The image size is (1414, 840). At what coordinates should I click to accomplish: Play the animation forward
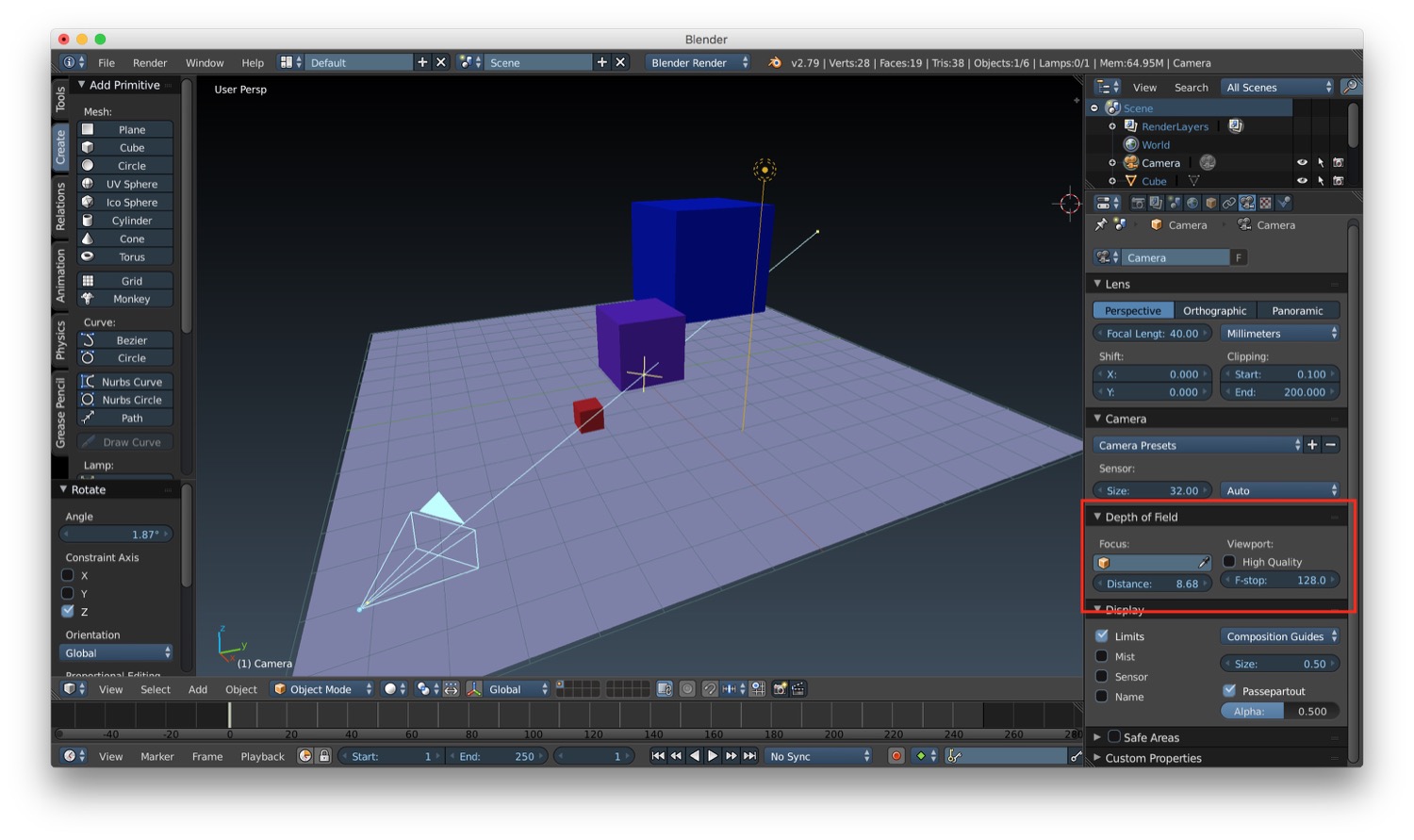[x=713, y=756]
